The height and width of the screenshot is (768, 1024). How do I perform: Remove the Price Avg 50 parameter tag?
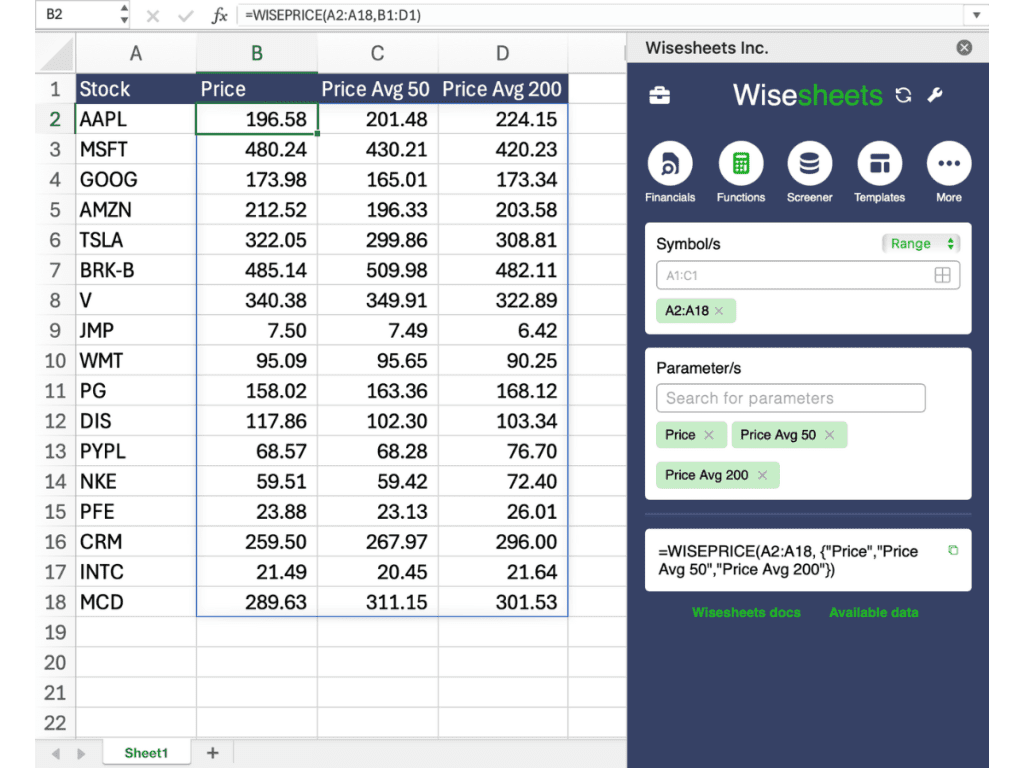tap(830, 435)
